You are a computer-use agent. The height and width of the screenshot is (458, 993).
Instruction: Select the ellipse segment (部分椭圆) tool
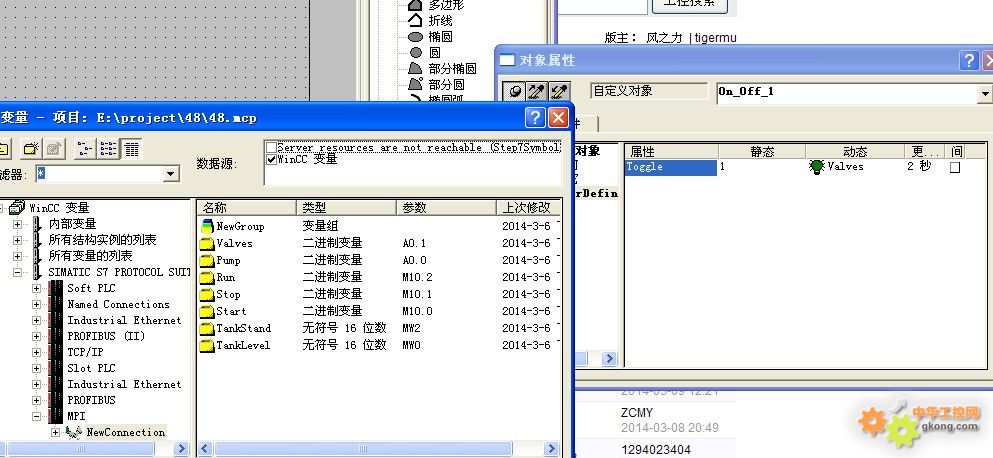(415, 68)
